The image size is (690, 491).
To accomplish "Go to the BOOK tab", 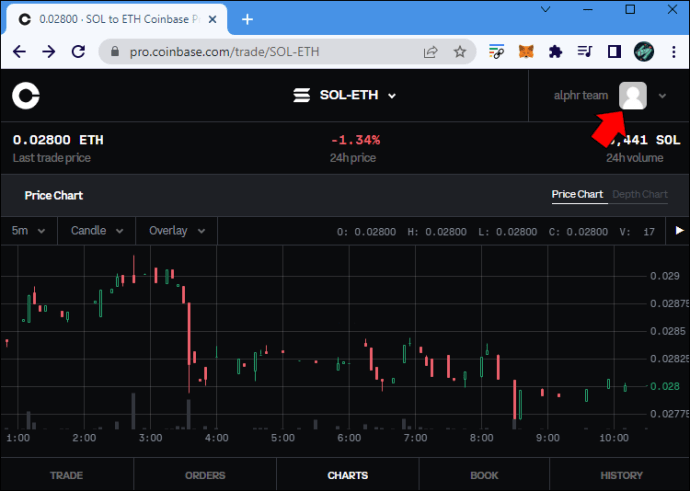I will 484,475.
